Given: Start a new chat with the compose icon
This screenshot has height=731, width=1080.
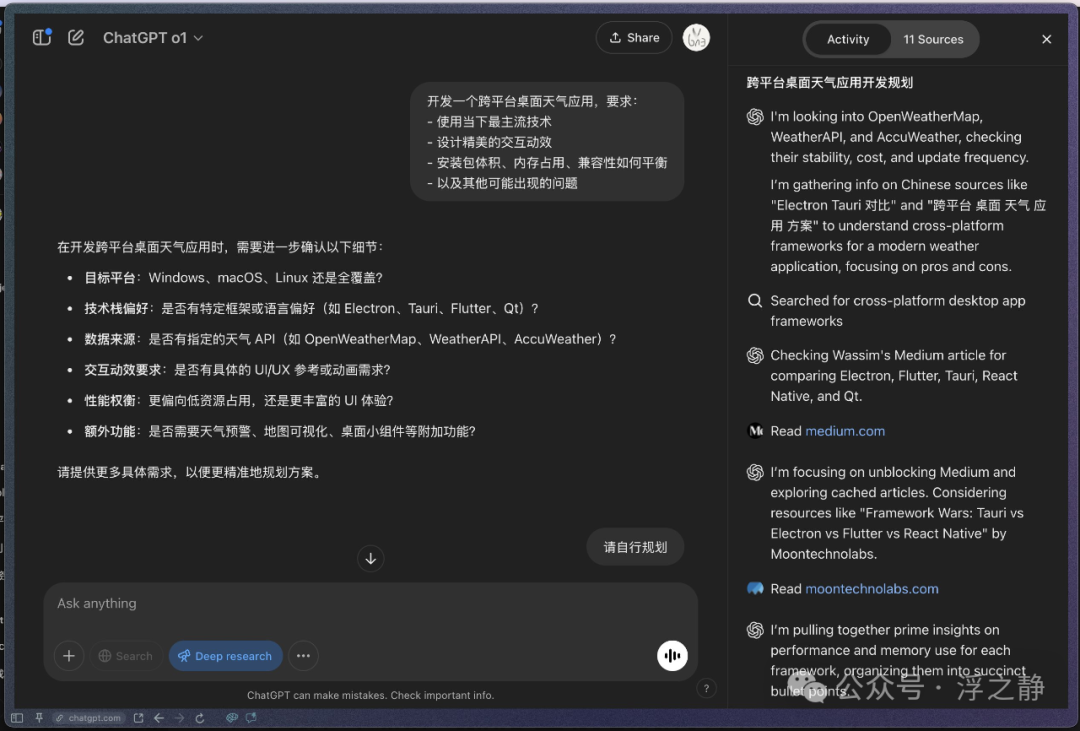Looking at the screenshot, I should tap(76, 37).
